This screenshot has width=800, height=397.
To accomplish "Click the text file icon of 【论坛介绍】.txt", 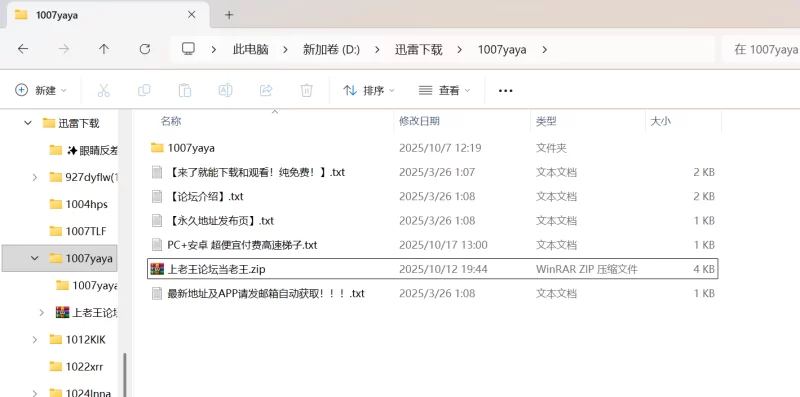I will point(157,196).
